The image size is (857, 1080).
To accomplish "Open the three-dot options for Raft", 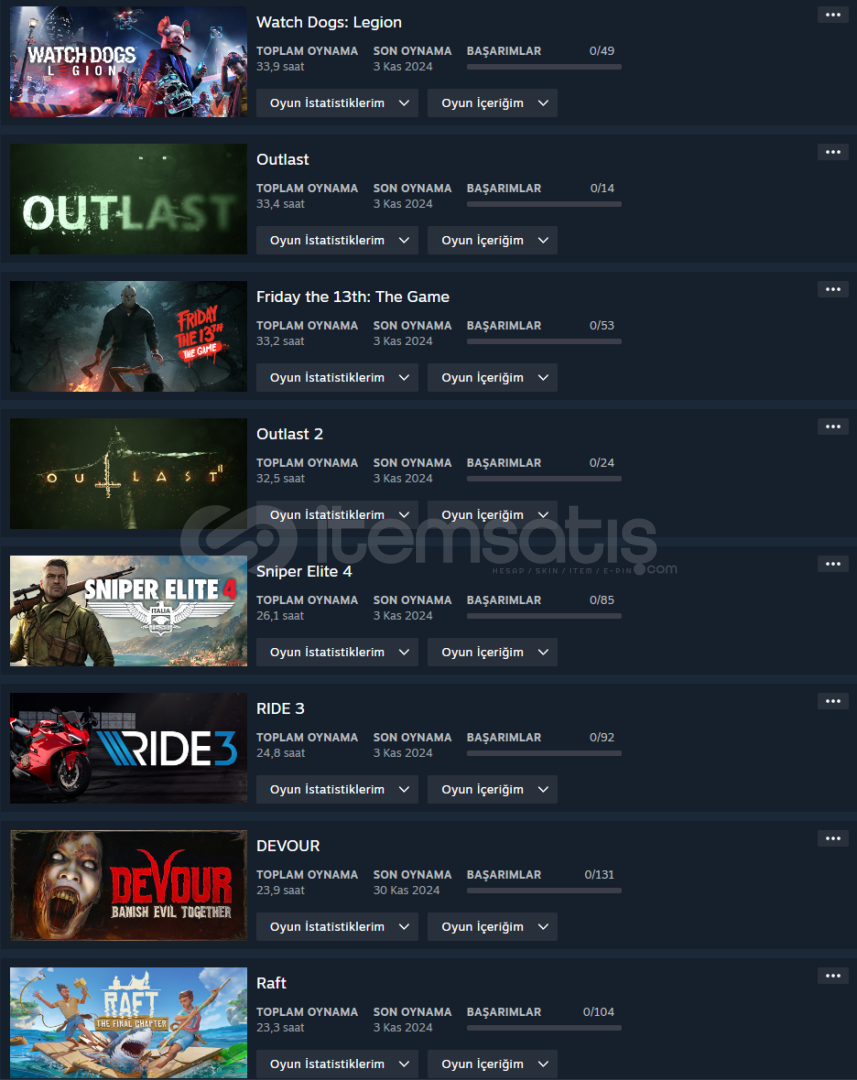I will 832,975.
